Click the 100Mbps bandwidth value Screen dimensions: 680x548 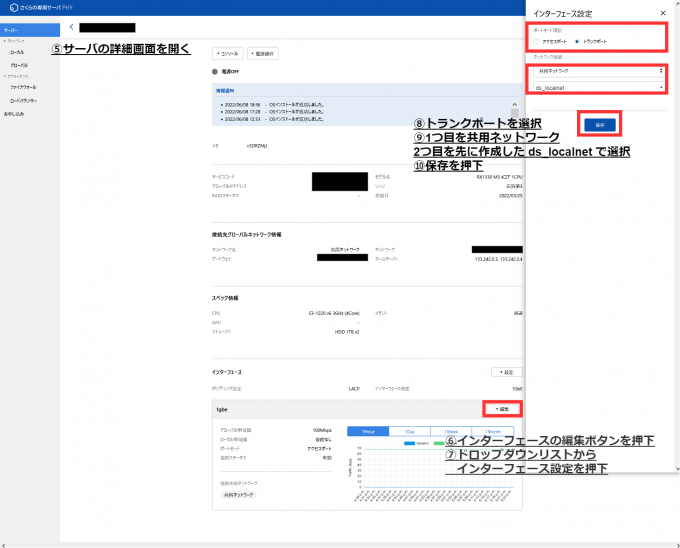pyautogui.click(x=322, y=430)
